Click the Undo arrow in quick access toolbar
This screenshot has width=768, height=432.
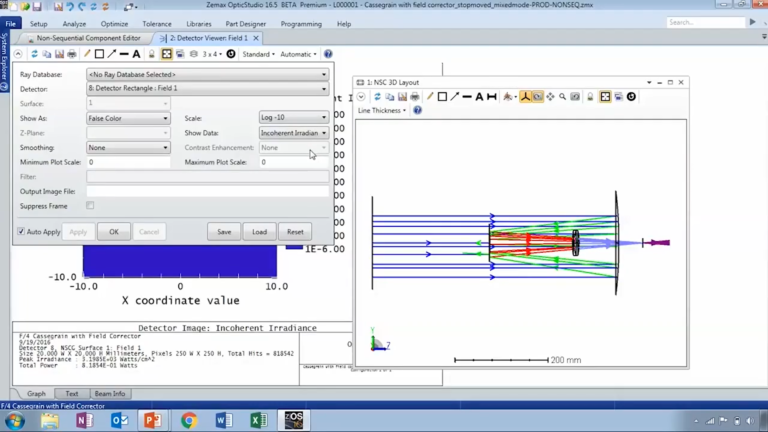pos(70,6)
